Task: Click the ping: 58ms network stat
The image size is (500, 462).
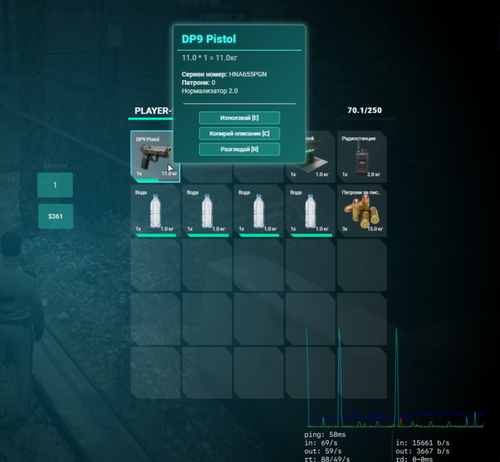Action: 325,435
